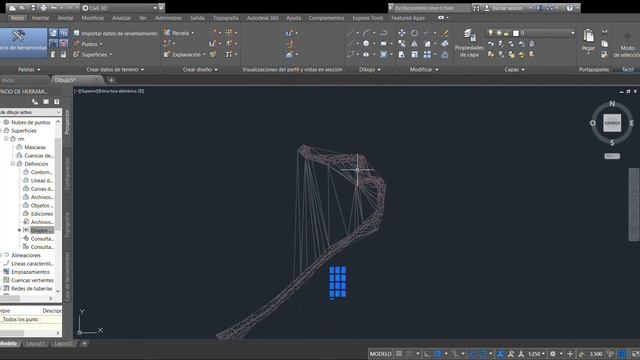Open the Help question mark icon
The image size is (640, 360).
pyautogui.click(x=569, y=8)
